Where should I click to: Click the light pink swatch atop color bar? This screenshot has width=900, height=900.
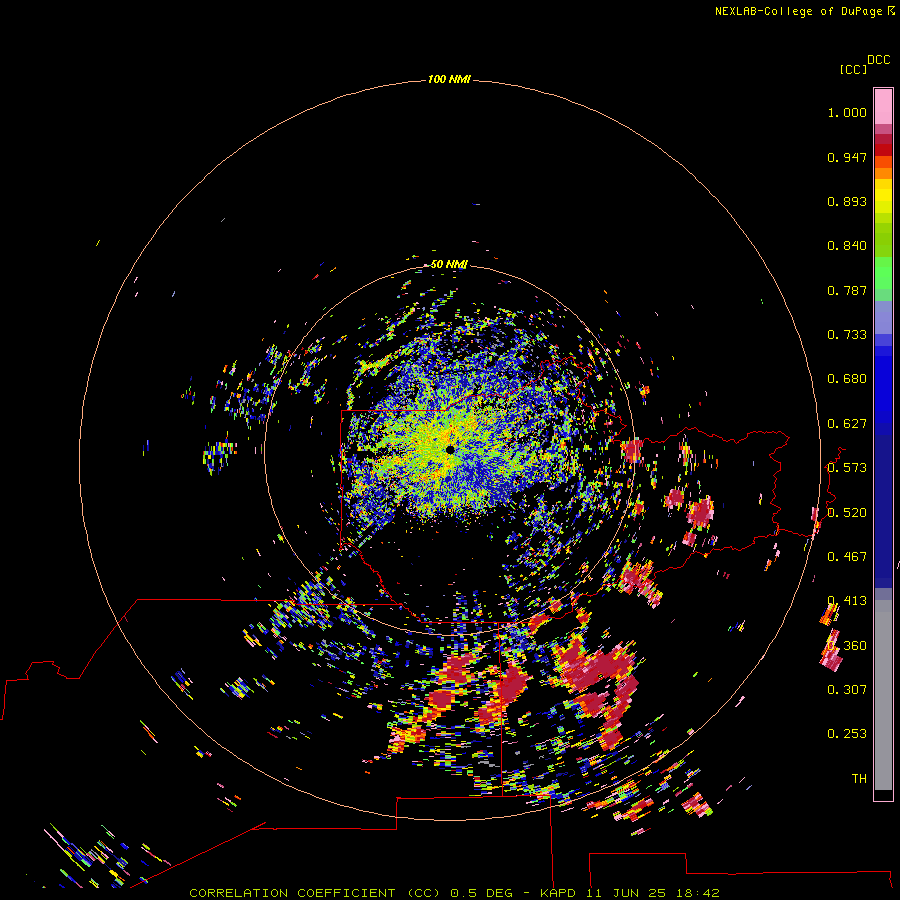coord(883,106)
